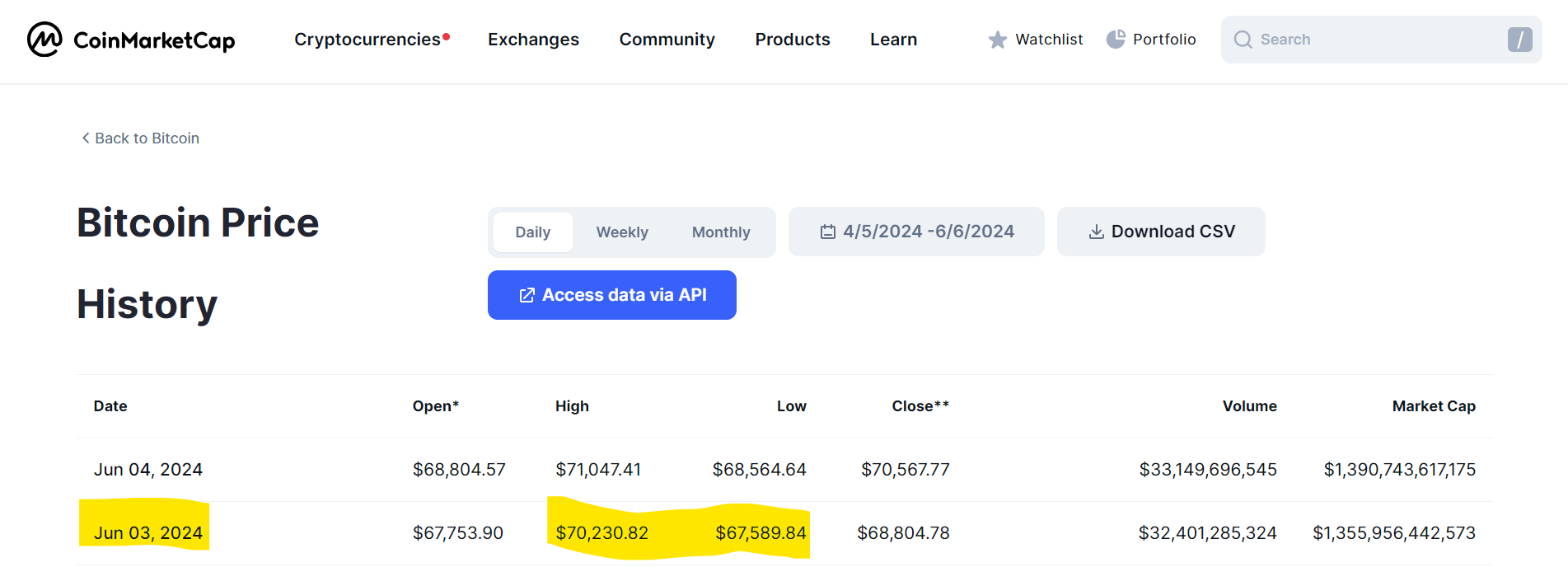Open the Exchanges menu
1568x567 pixels.
pos(533,39)
